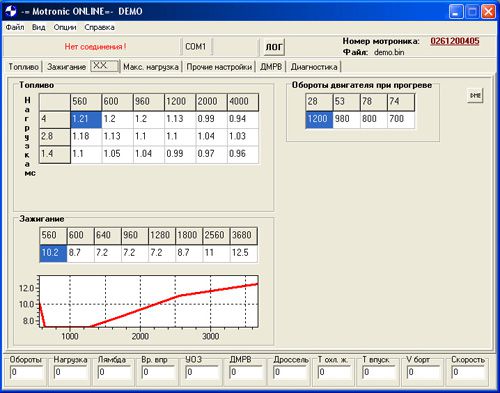Select ignition value 11
This screenshot has height=393, width=500.
(x=216, y=253)
